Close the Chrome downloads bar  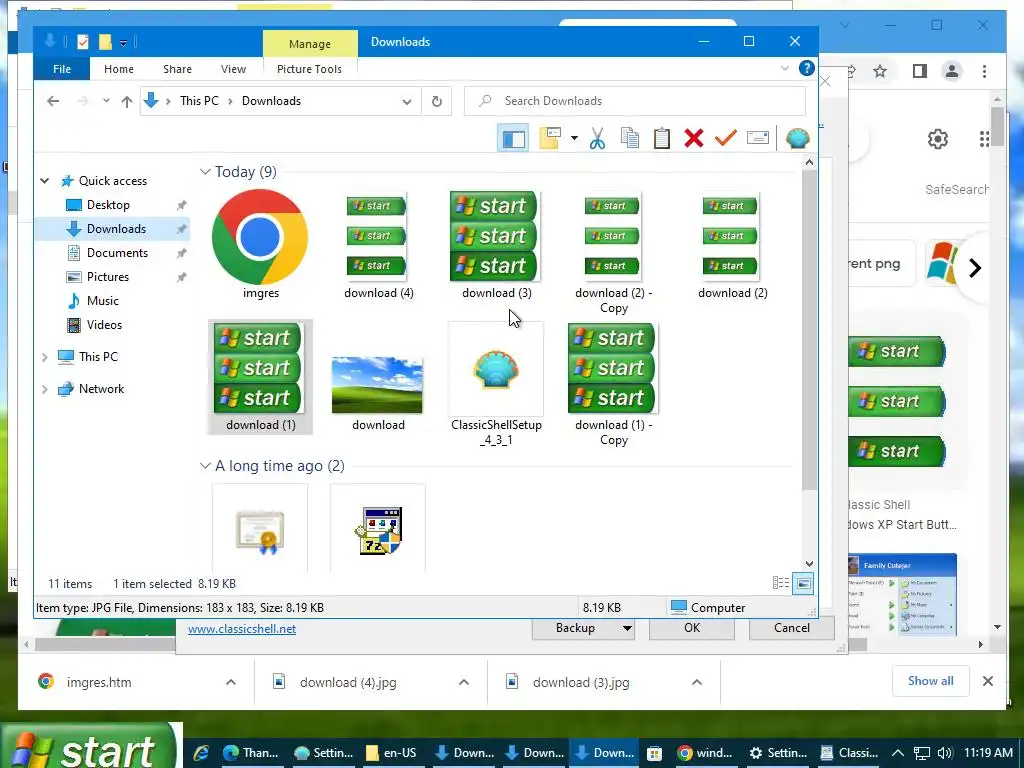pyautogui.click(x=987, y=681)
